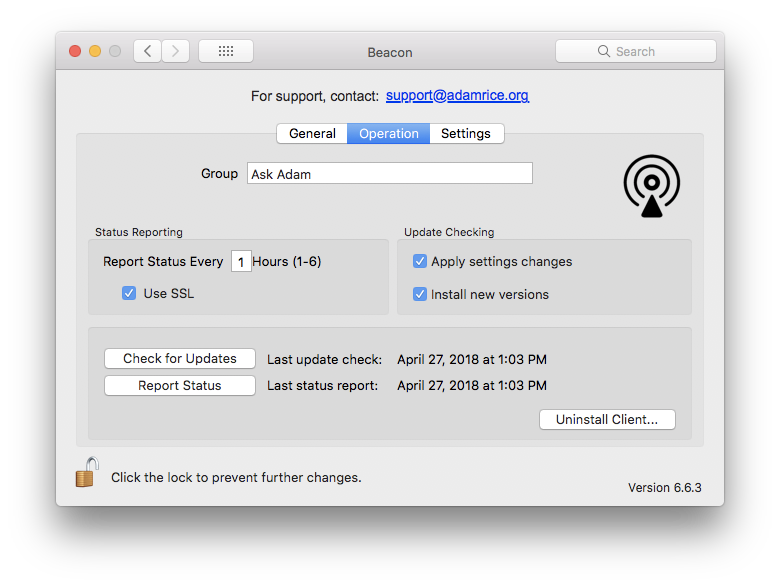Uncheck Install new versions
Screen dimensions: 780x586
(x=420, y=294)
